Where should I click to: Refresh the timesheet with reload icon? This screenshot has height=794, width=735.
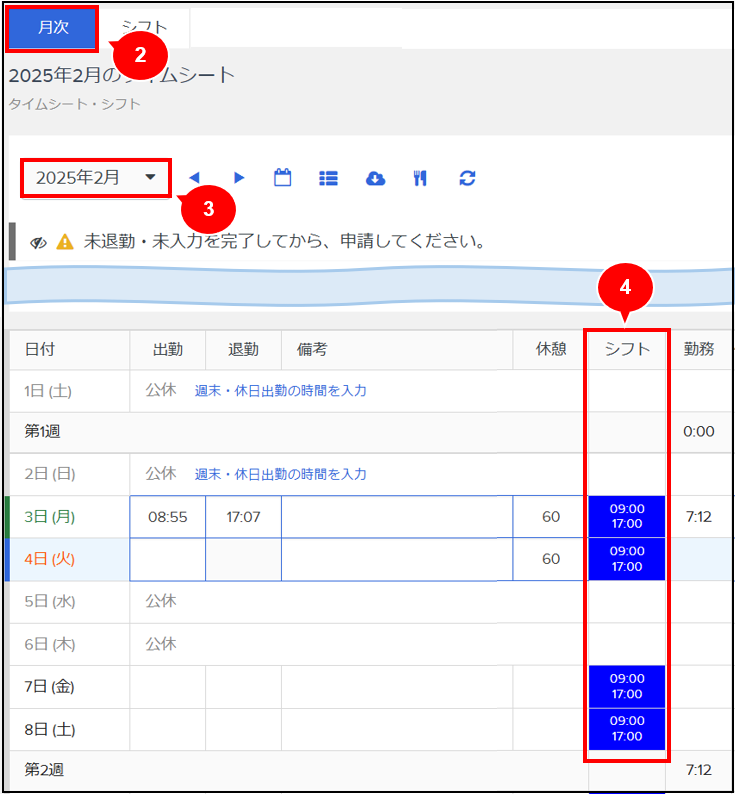[x=467, y=178]
